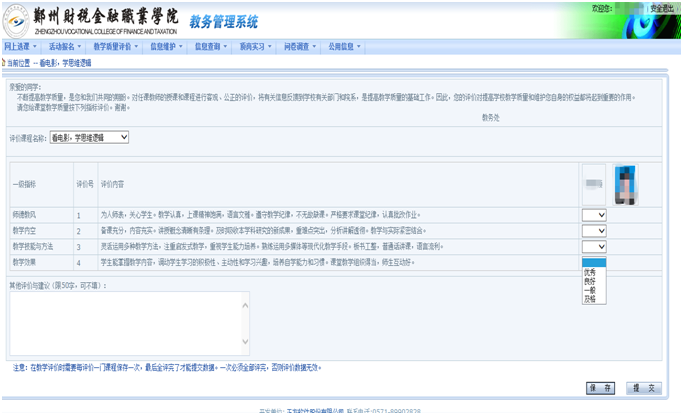Open the 信息查询 menu
The image size is (683, 415).
pos(211,47)
